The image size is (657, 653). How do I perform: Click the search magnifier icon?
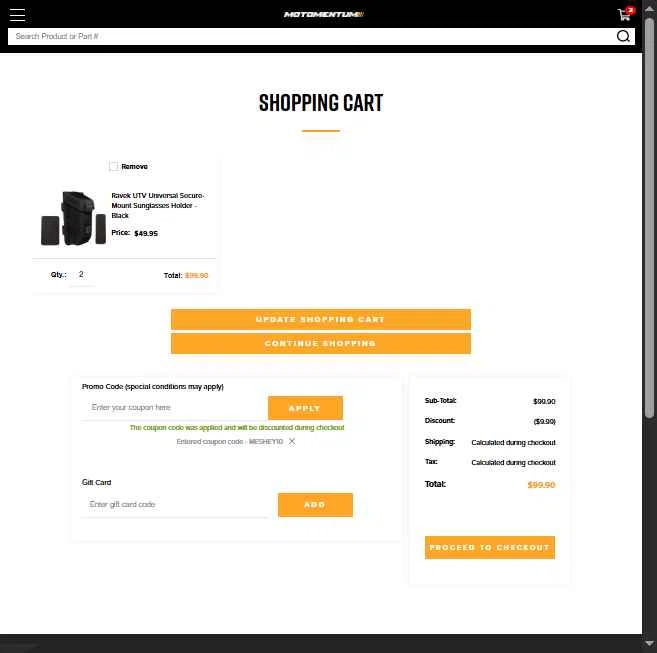point(623,36)
